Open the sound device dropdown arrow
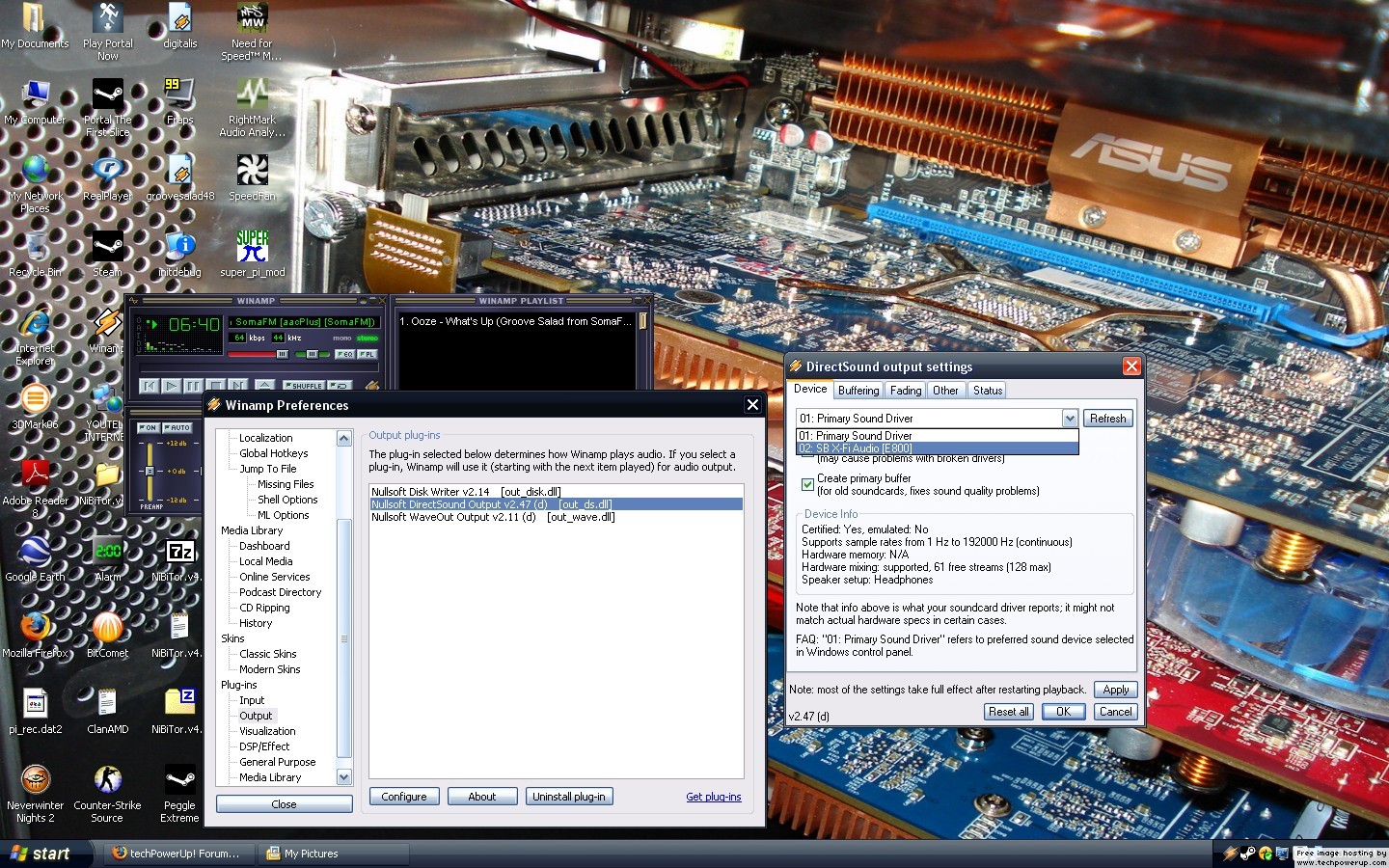The image size is (1389, 868). tap(1070, 419)
